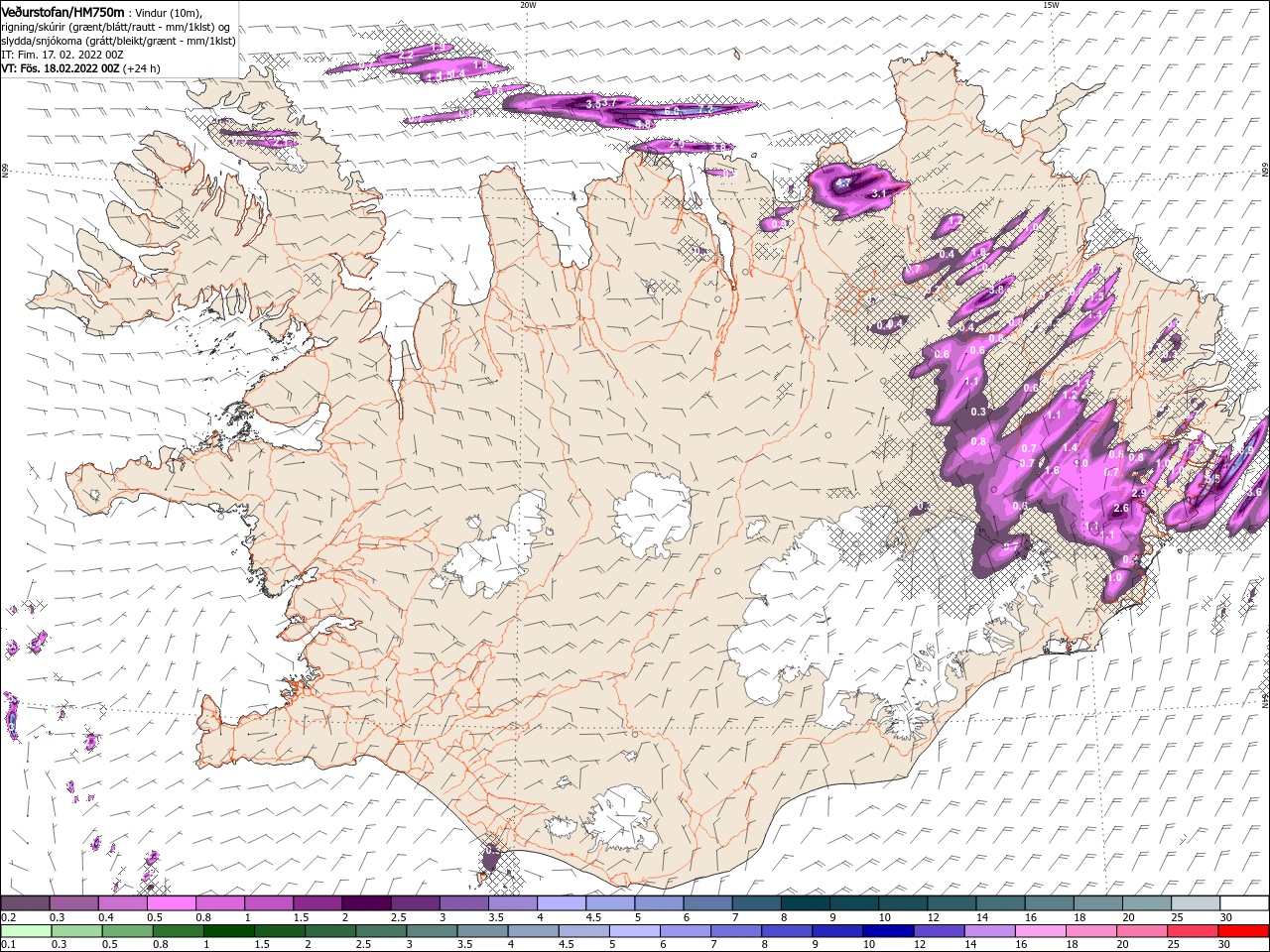Click rain legend swatch between 2.5 and 3
Image resolution: width=1270 pixels, height=952 pixels.
pyautogui.click(x=382, y=931)
